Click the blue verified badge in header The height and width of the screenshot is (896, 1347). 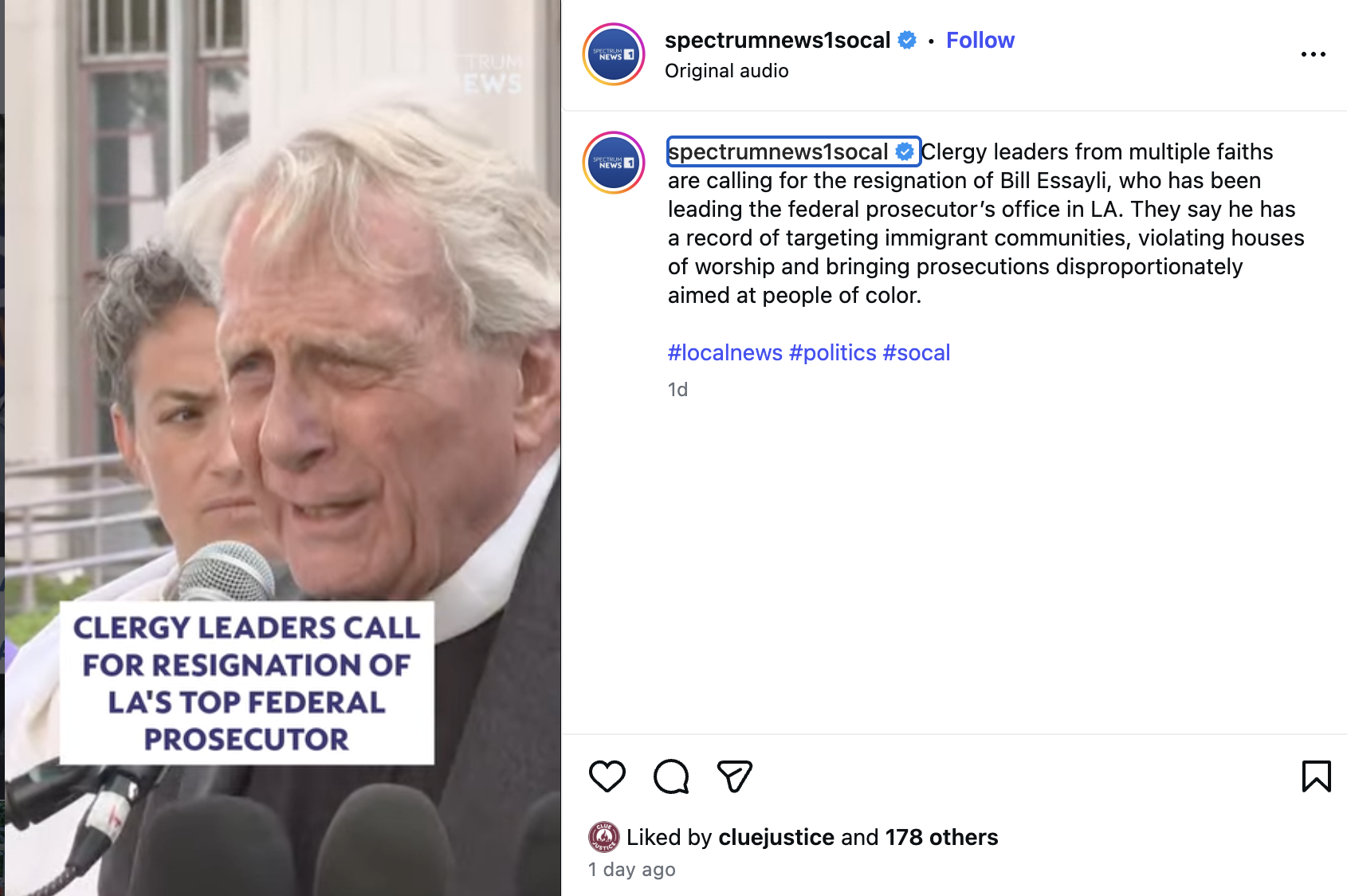907,40
